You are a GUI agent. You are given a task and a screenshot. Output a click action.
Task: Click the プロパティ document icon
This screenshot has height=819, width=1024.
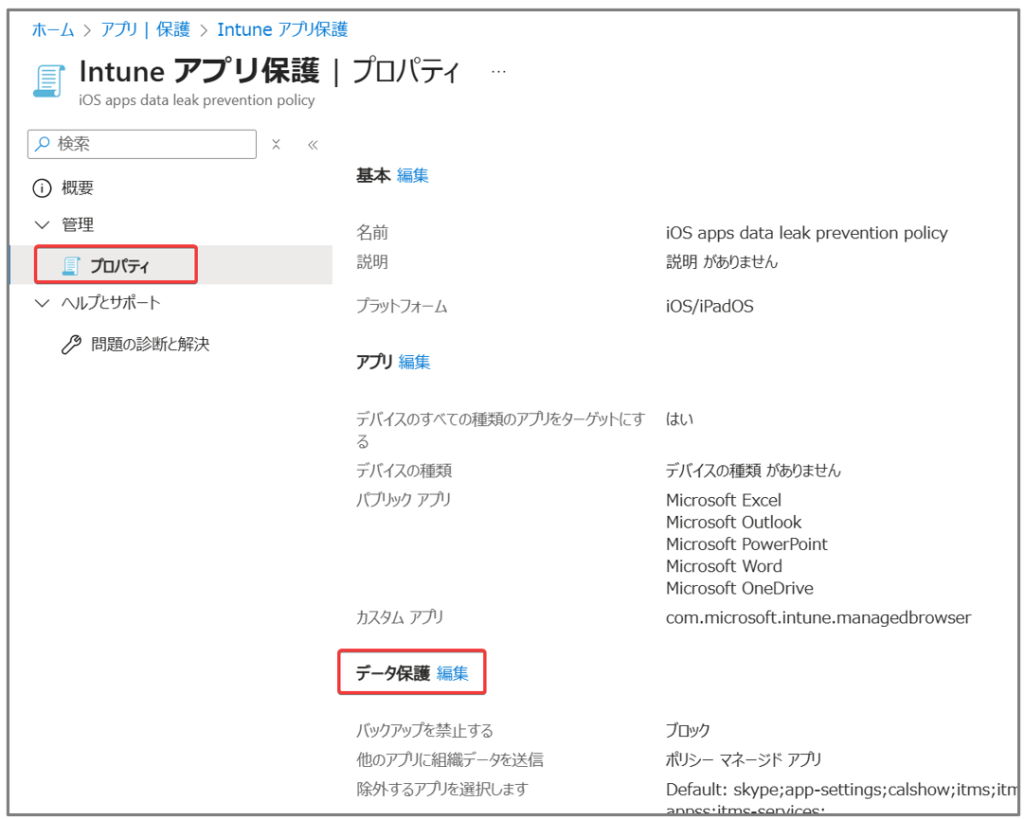coord(71,265)
